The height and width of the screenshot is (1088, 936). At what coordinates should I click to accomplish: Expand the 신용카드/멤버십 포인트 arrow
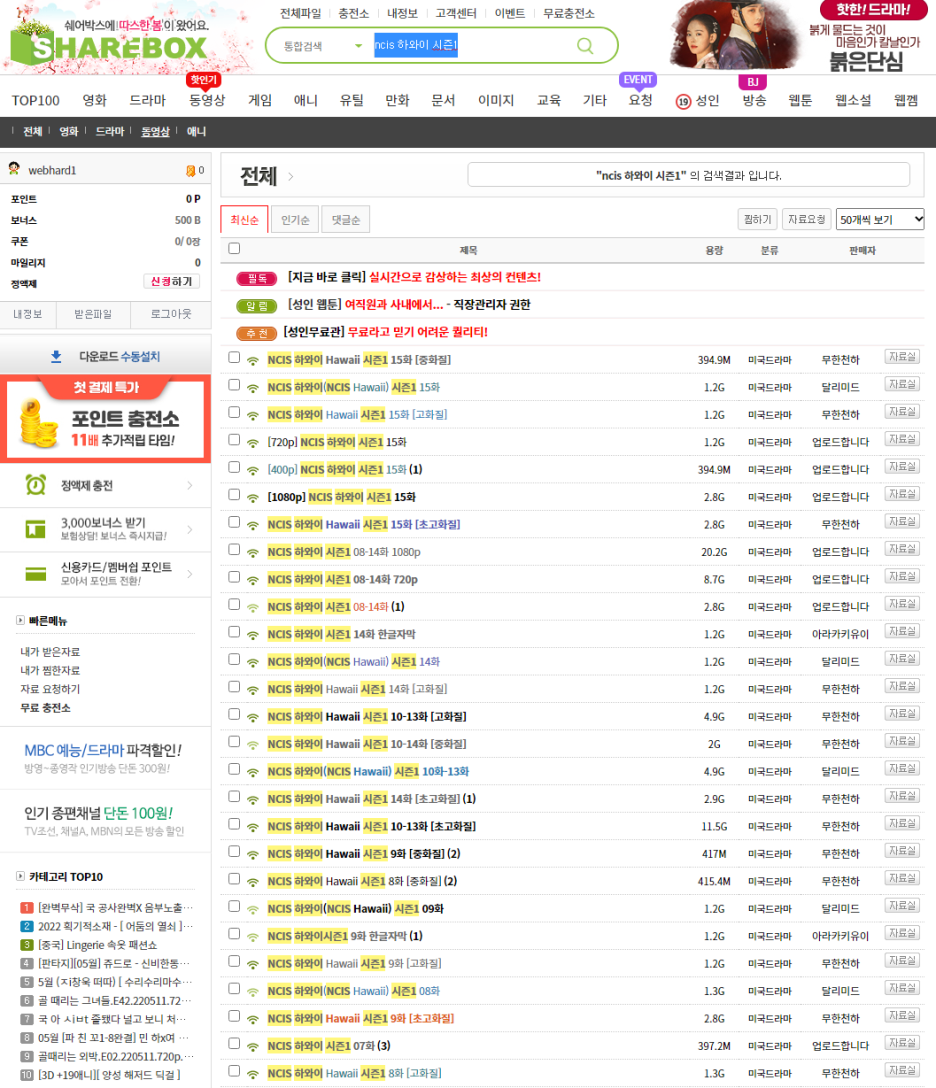point(190,574)
